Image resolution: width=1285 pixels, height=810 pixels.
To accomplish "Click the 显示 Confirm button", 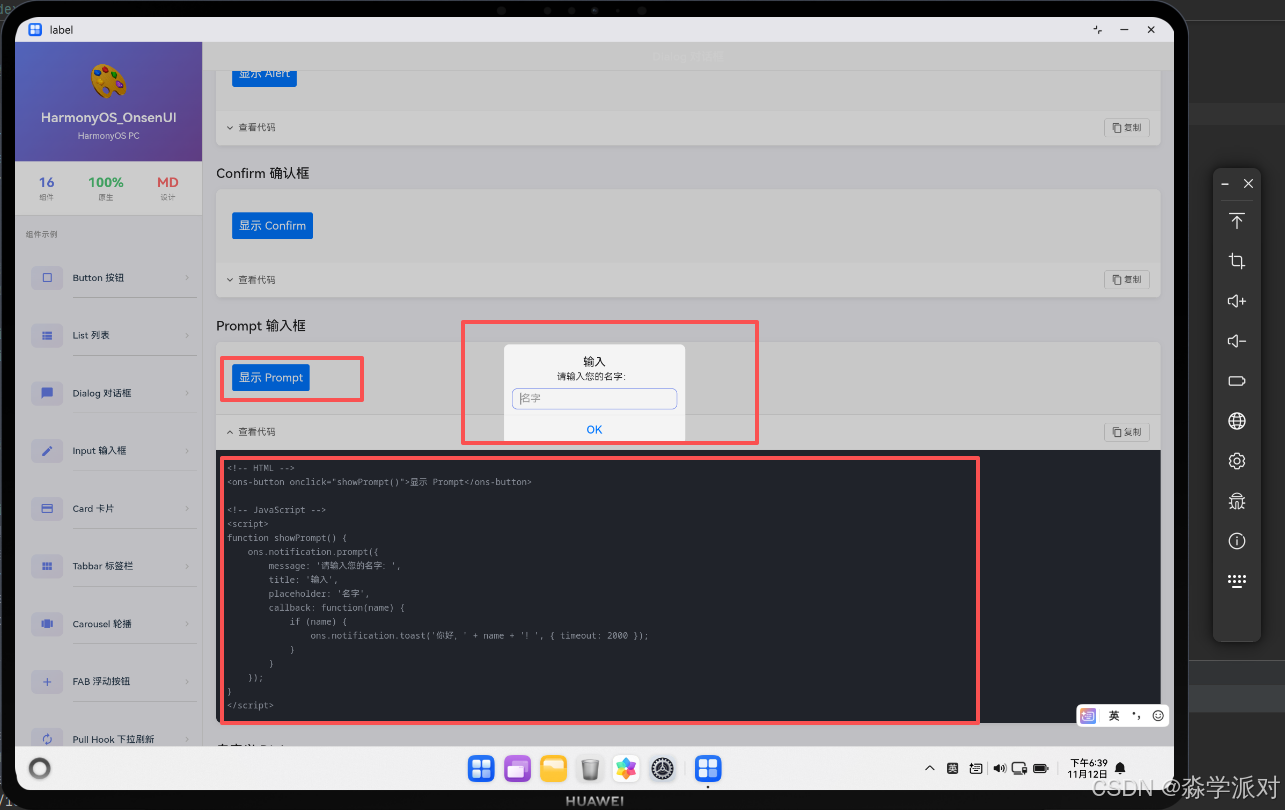I will (272, 225).
